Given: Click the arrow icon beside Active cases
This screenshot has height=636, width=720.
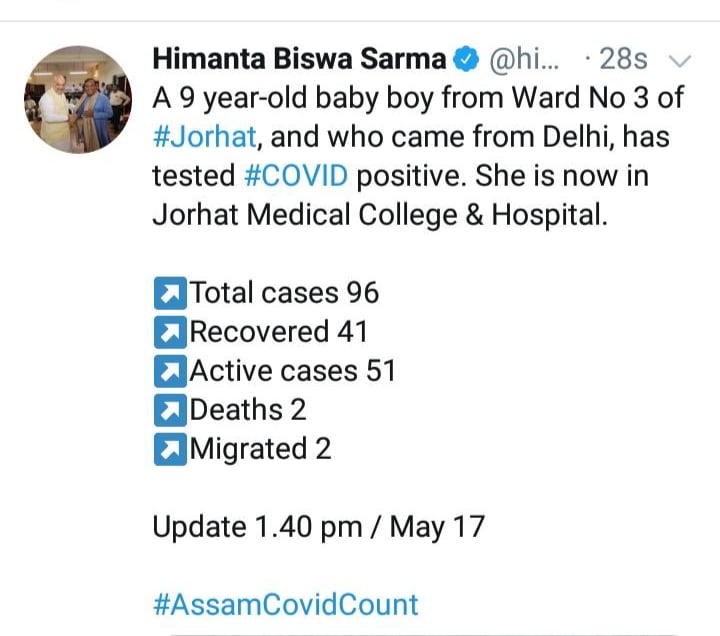Looking at the screenshot, I should [x=170, y=371].
